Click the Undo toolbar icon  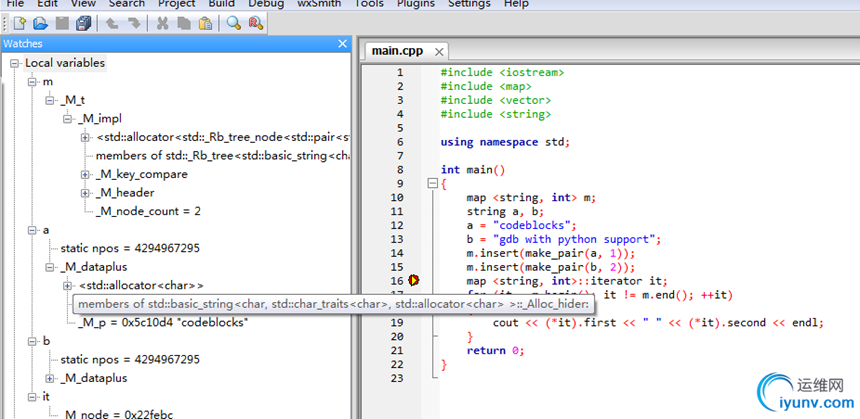[112, 23]
